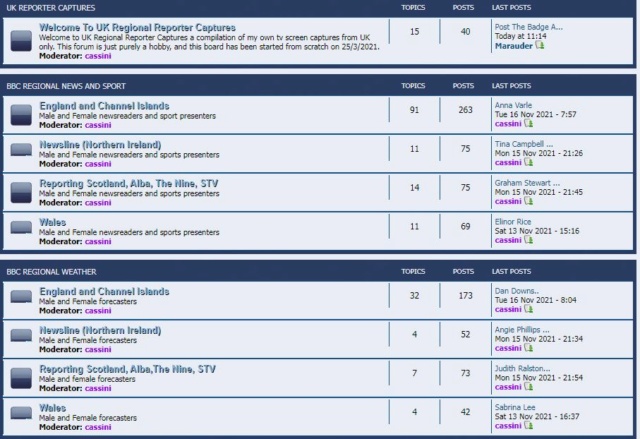640x439 pixels.
Task: Open last post 'Graham Stewart ...'
Action: 527,183
